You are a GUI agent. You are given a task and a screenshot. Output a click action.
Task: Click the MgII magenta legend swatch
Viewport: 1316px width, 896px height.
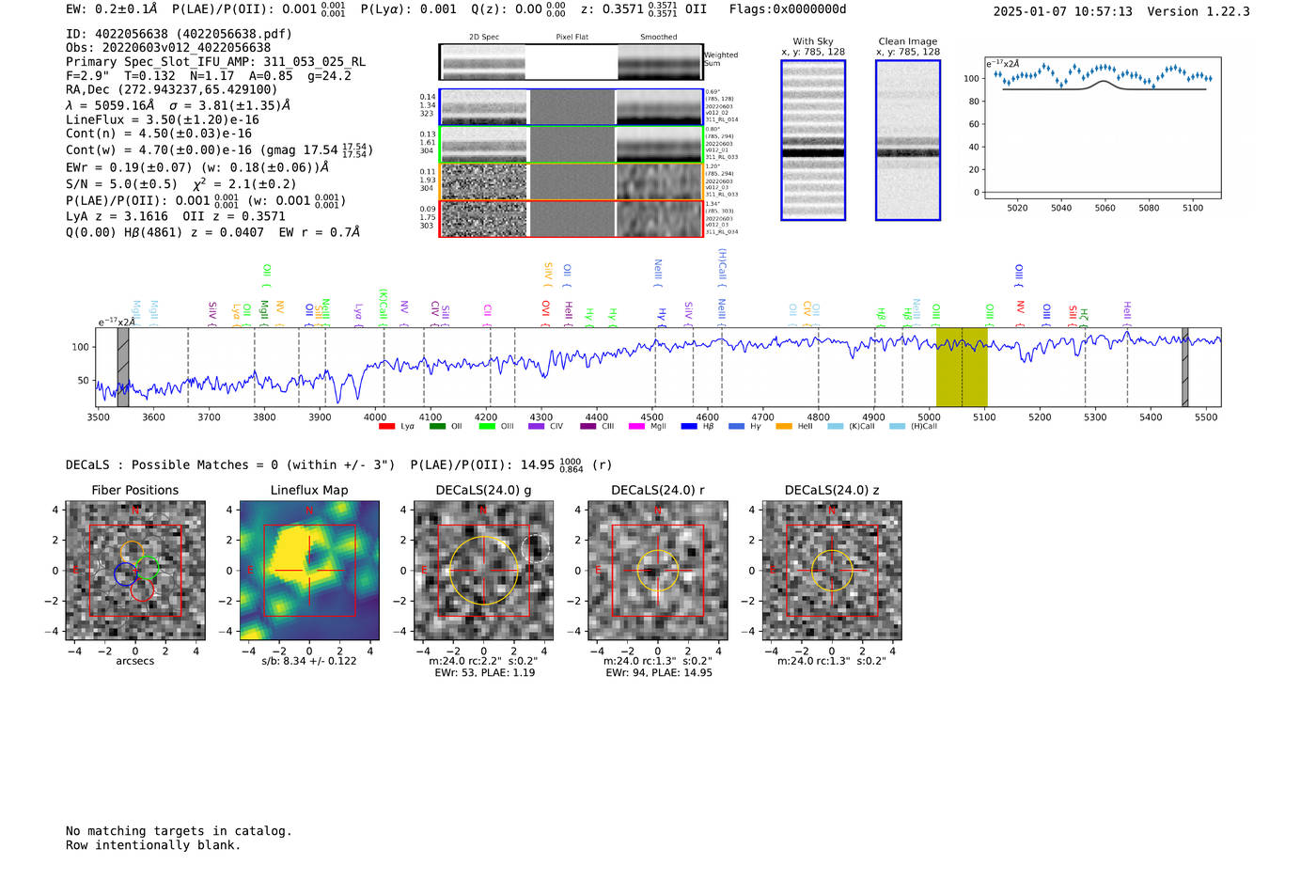[637, 426]
